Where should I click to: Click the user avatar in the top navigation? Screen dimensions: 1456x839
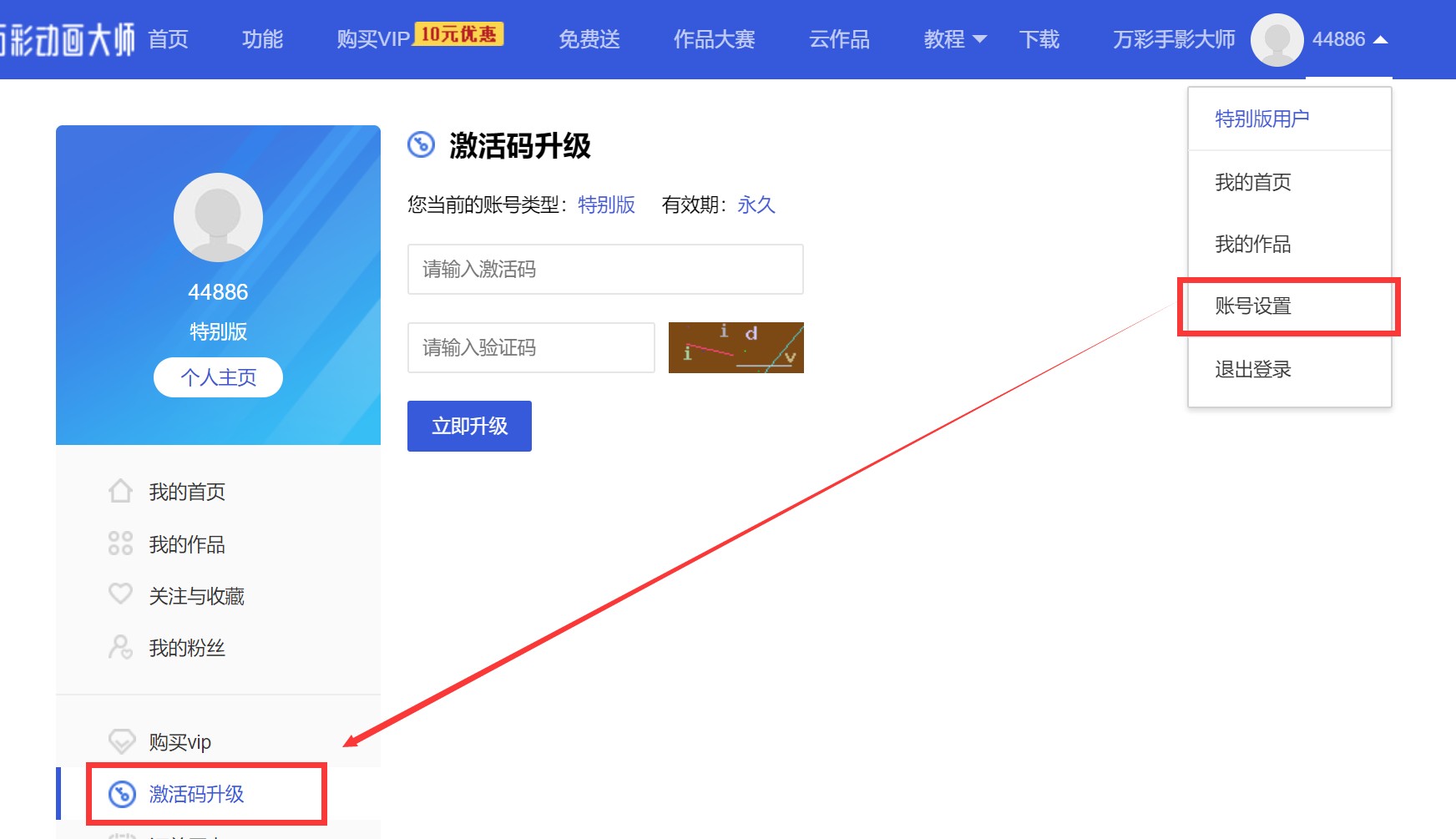[1277, 39]
